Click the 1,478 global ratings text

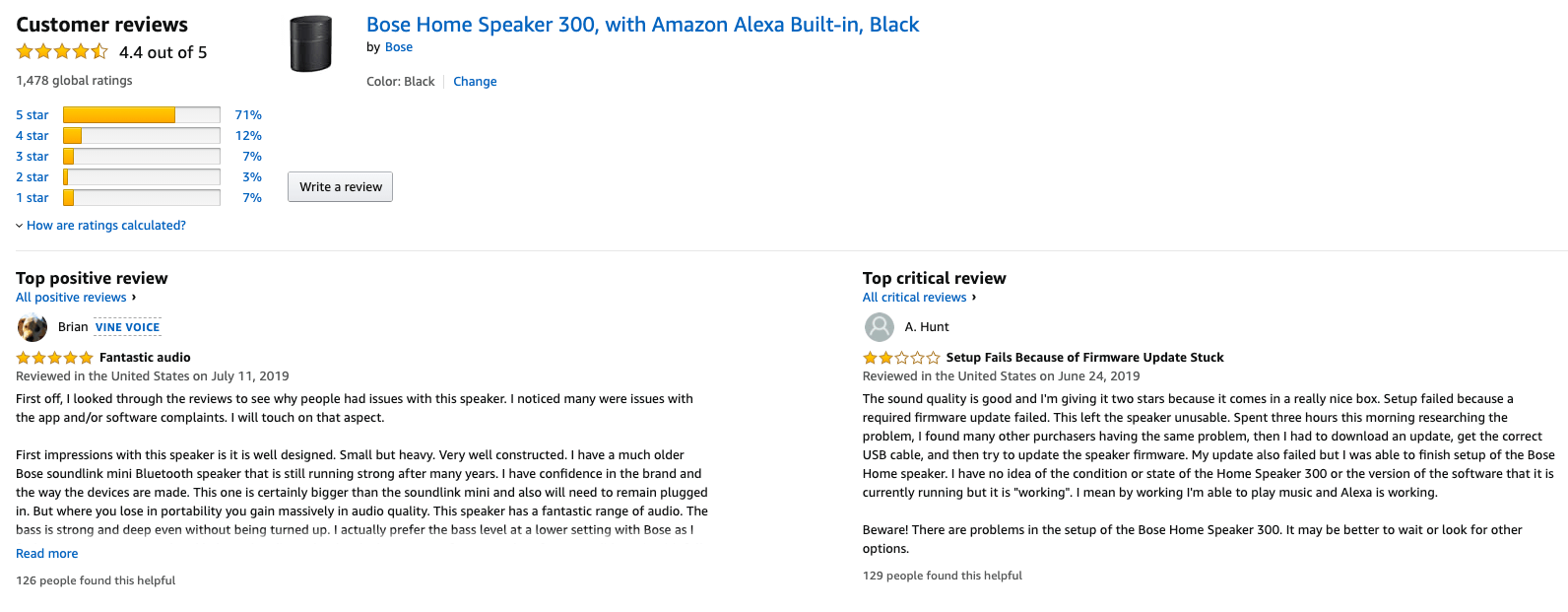[x=74, y=80]
